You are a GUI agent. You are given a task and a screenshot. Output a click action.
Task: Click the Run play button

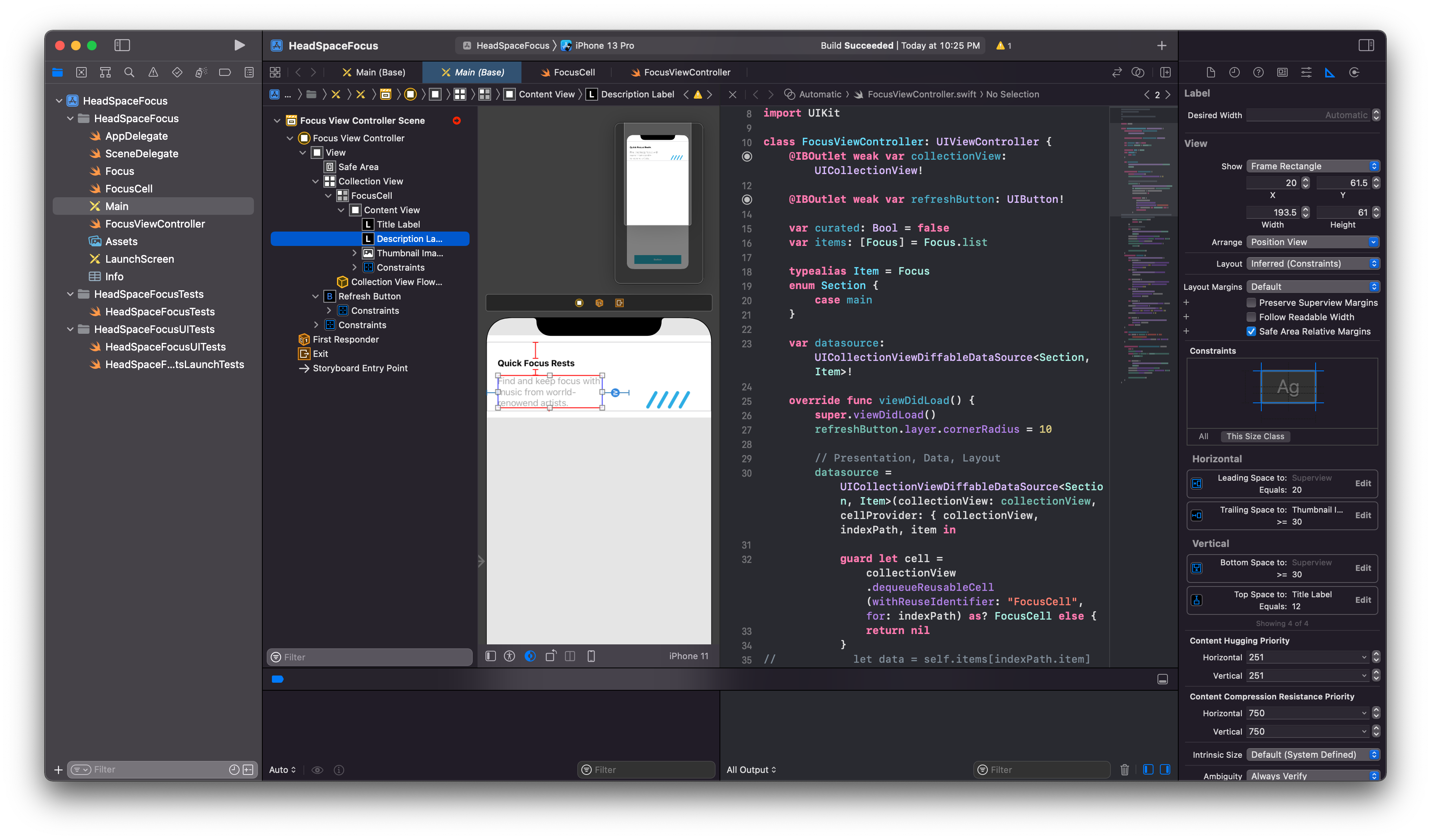coord(239,46)
